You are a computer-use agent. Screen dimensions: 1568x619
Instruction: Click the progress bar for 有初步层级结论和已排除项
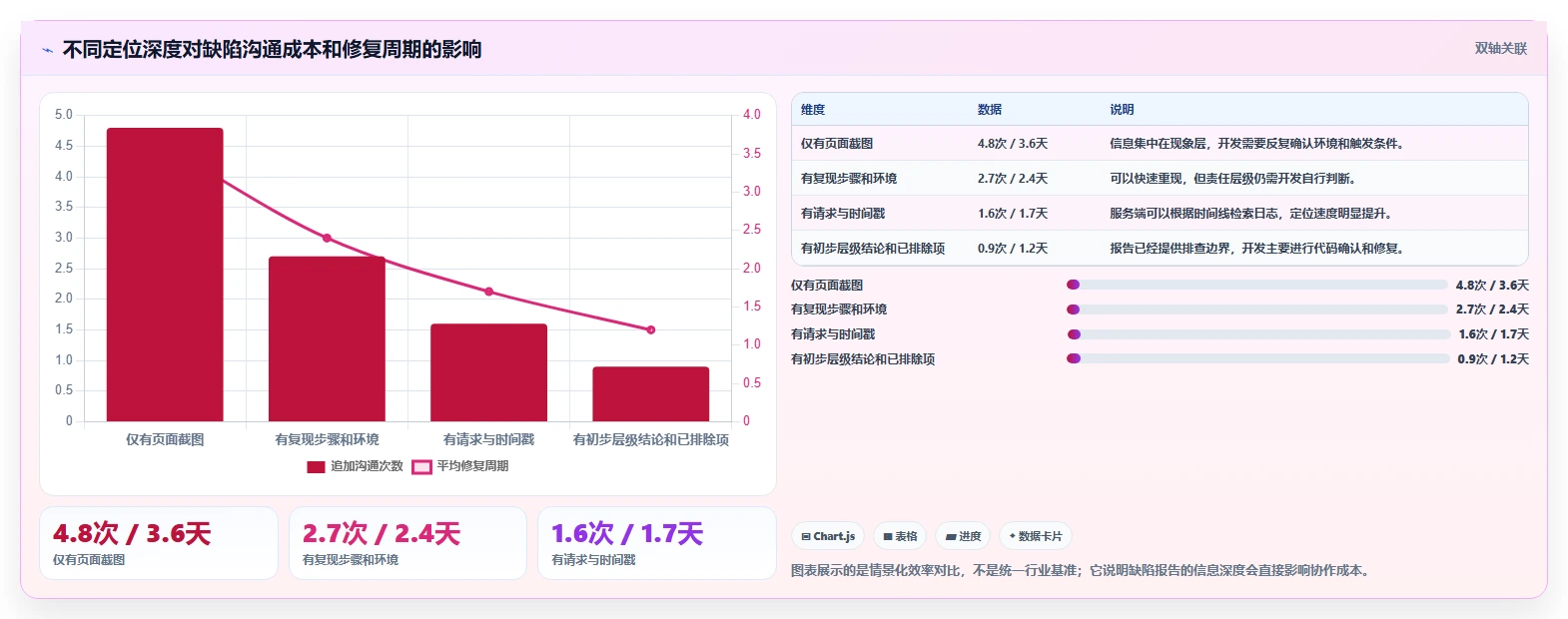[1258, 358]
